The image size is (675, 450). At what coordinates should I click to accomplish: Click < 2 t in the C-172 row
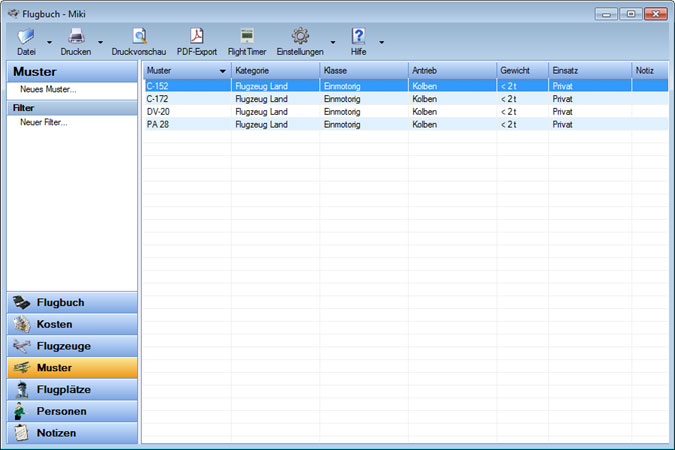pos(508,99)
